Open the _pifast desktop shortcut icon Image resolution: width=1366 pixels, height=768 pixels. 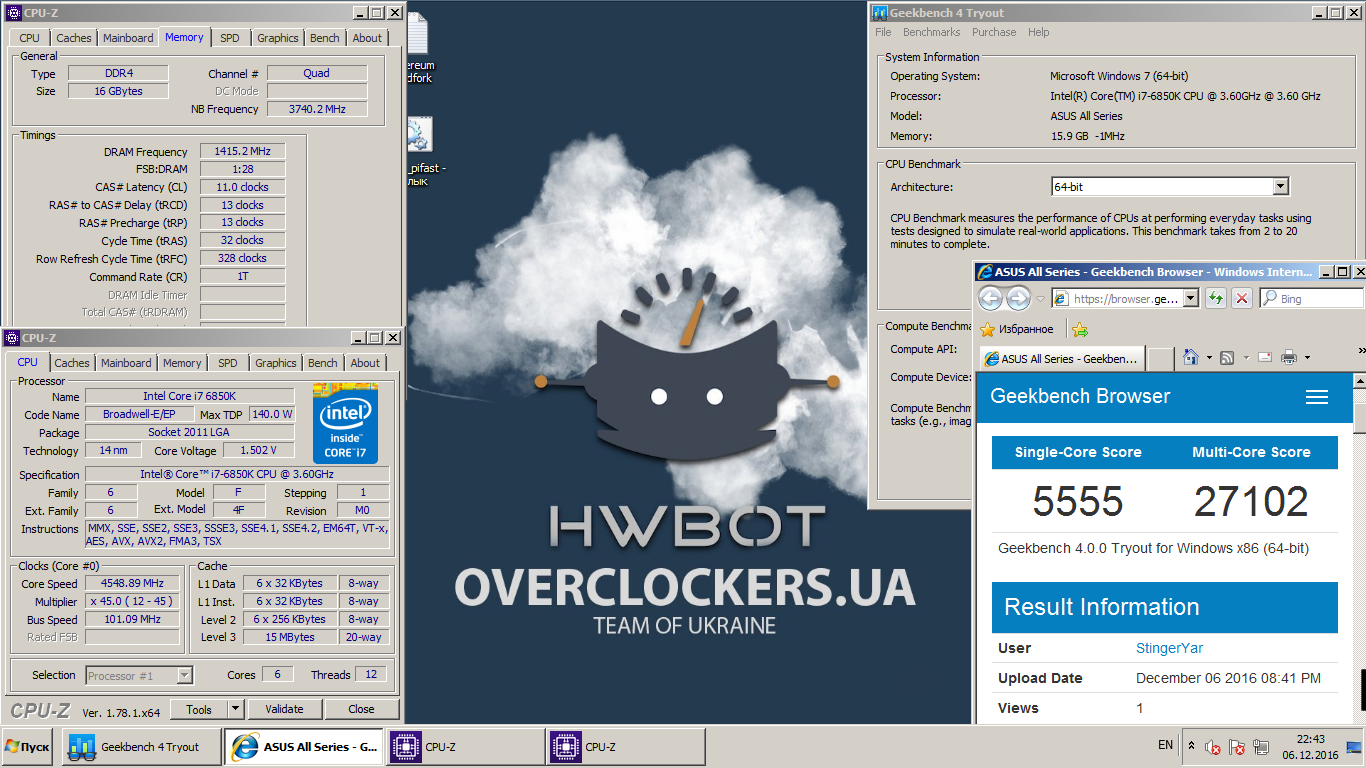419,135
